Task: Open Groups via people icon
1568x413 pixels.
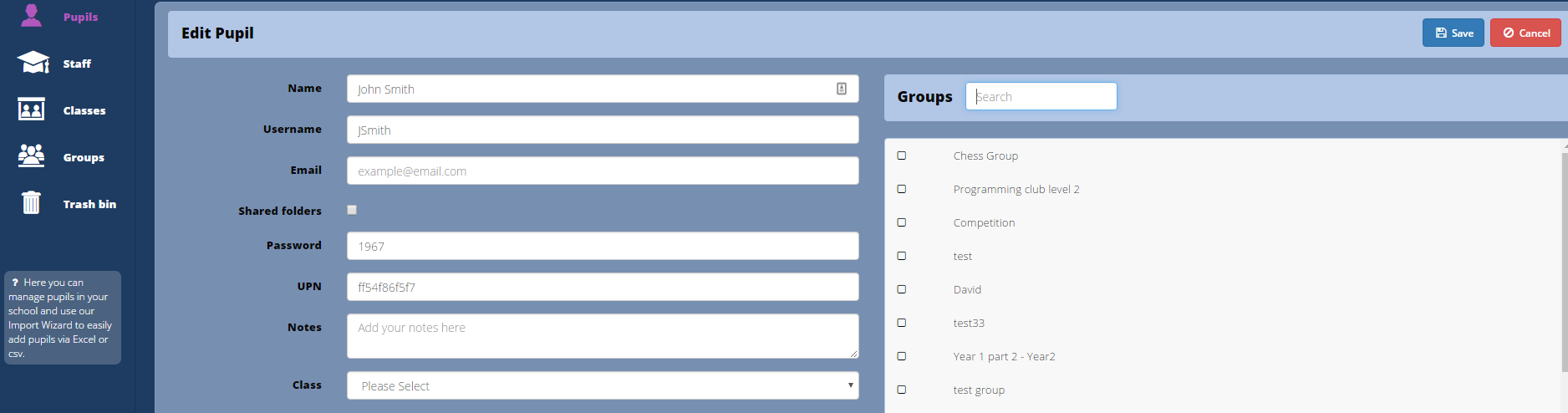Action: click(x=32, y=156)
